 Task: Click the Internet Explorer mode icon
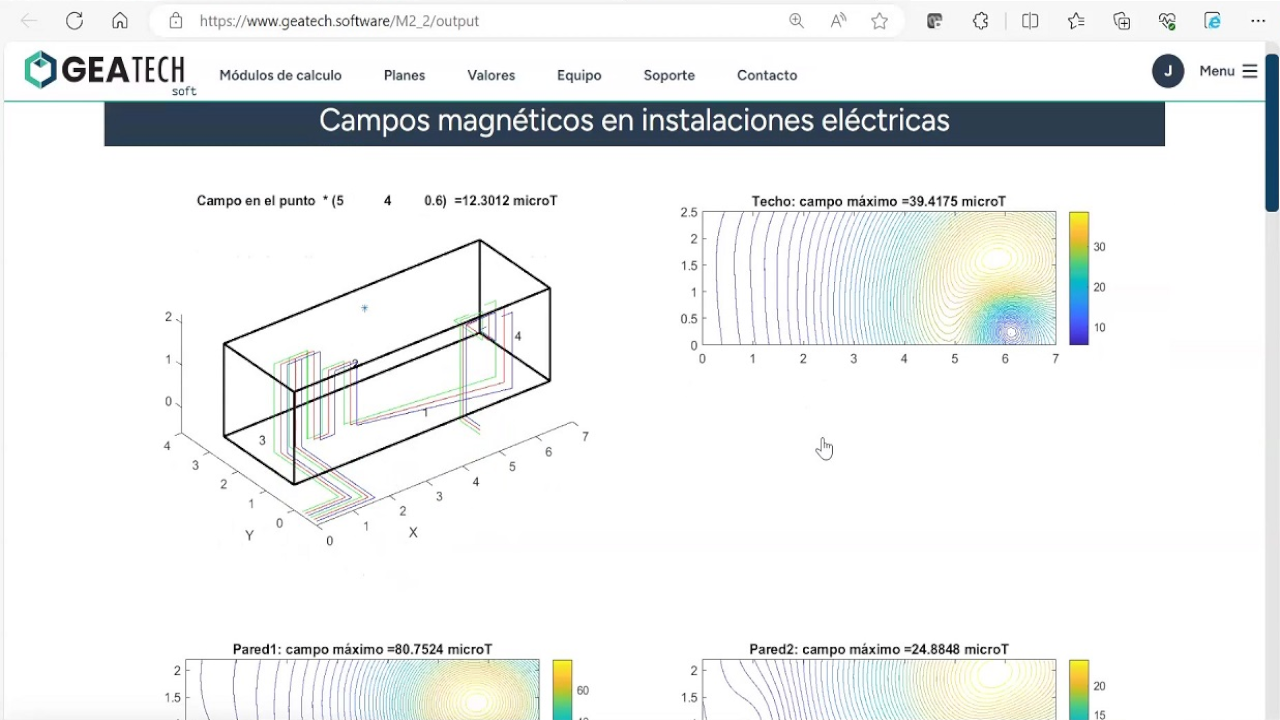(1212, 20)
